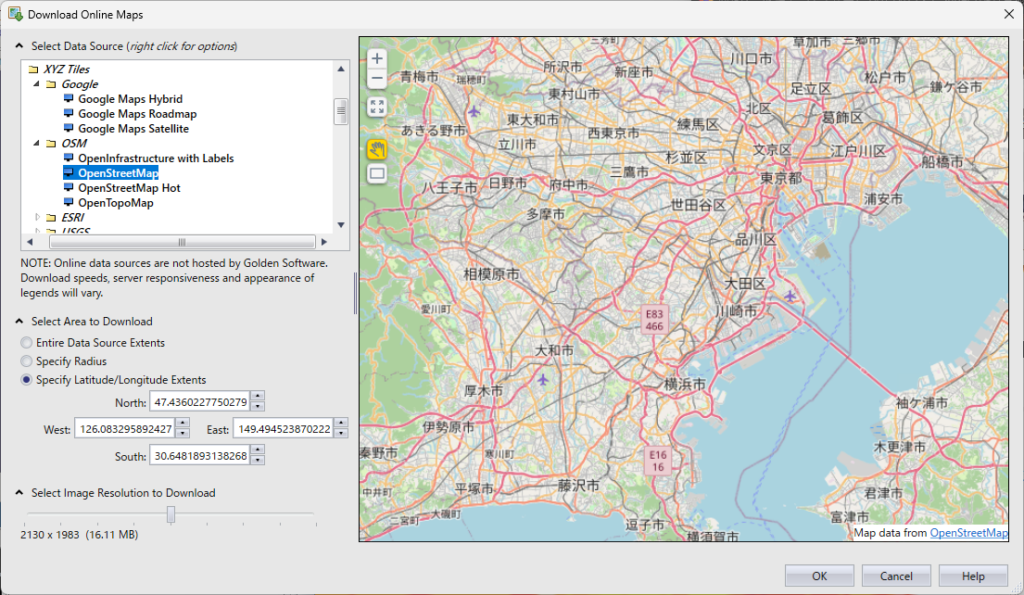Select Specify Latitude/Longitude Extents option

[x=26, y=380]
